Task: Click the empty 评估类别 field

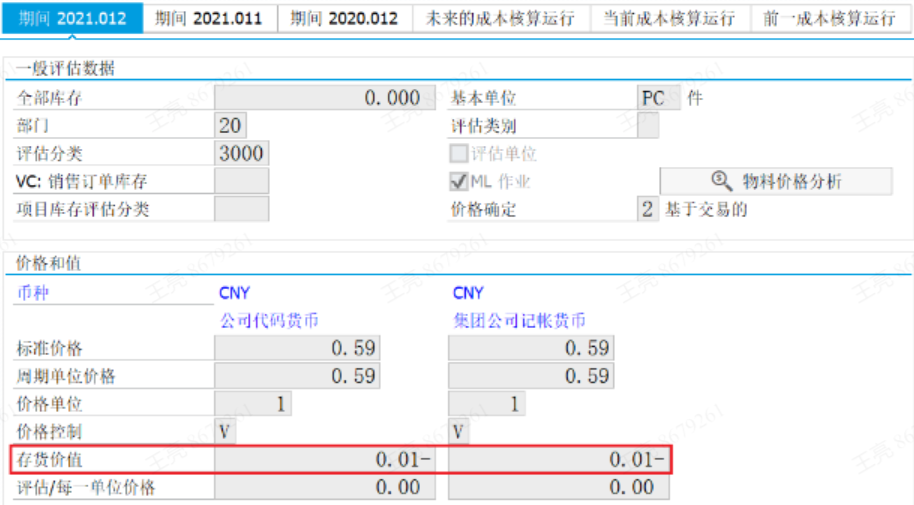Action: pyautogui.click(x=648, y=125)
